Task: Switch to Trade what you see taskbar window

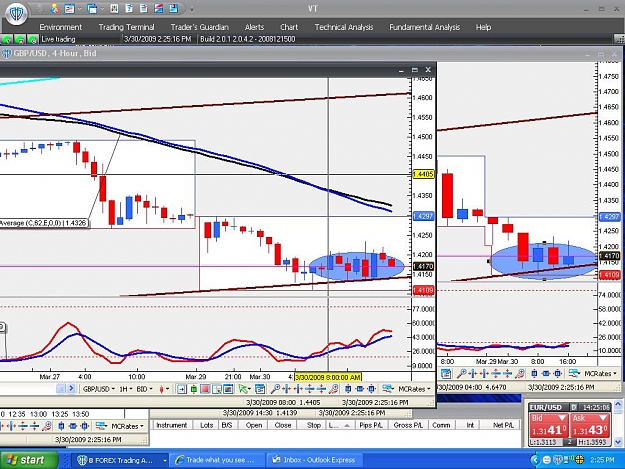Action: (218, 460)
